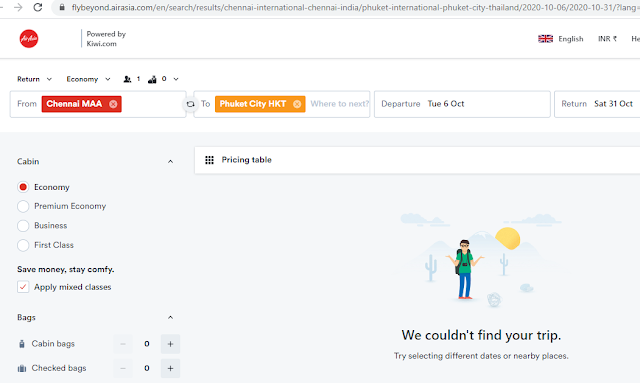Click the lock icon in the address bar
Image resolution: width=640 pixels, height=383 pixels.
pos(62,7)
